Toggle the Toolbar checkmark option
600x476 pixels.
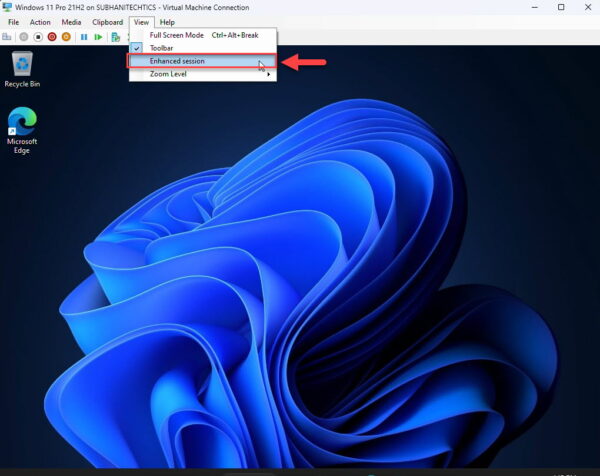pyautogui.click(x=162, y=48)
